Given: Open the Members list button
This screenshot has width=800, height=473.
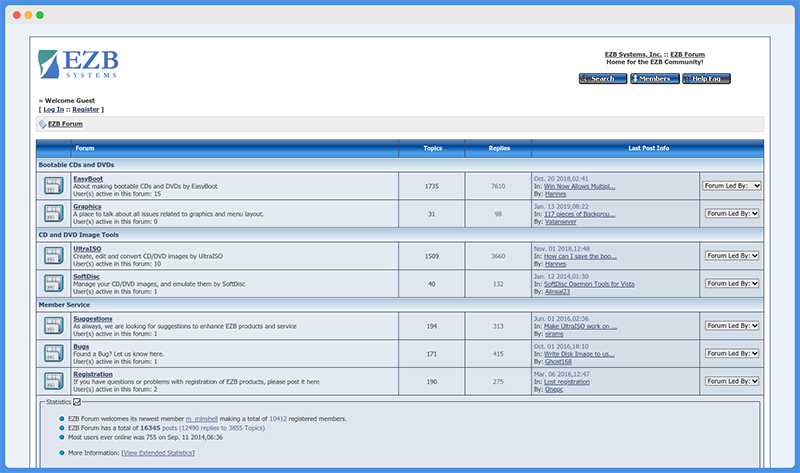Looking at the screenshot, I should (x=655, y=79).
